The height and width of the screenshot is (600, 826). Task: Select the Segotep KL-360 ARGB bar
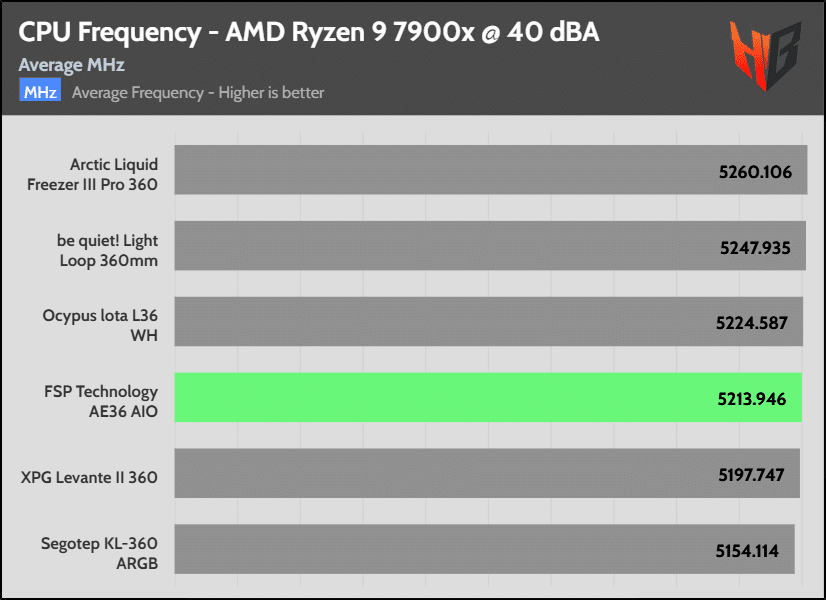pos(485,549)
